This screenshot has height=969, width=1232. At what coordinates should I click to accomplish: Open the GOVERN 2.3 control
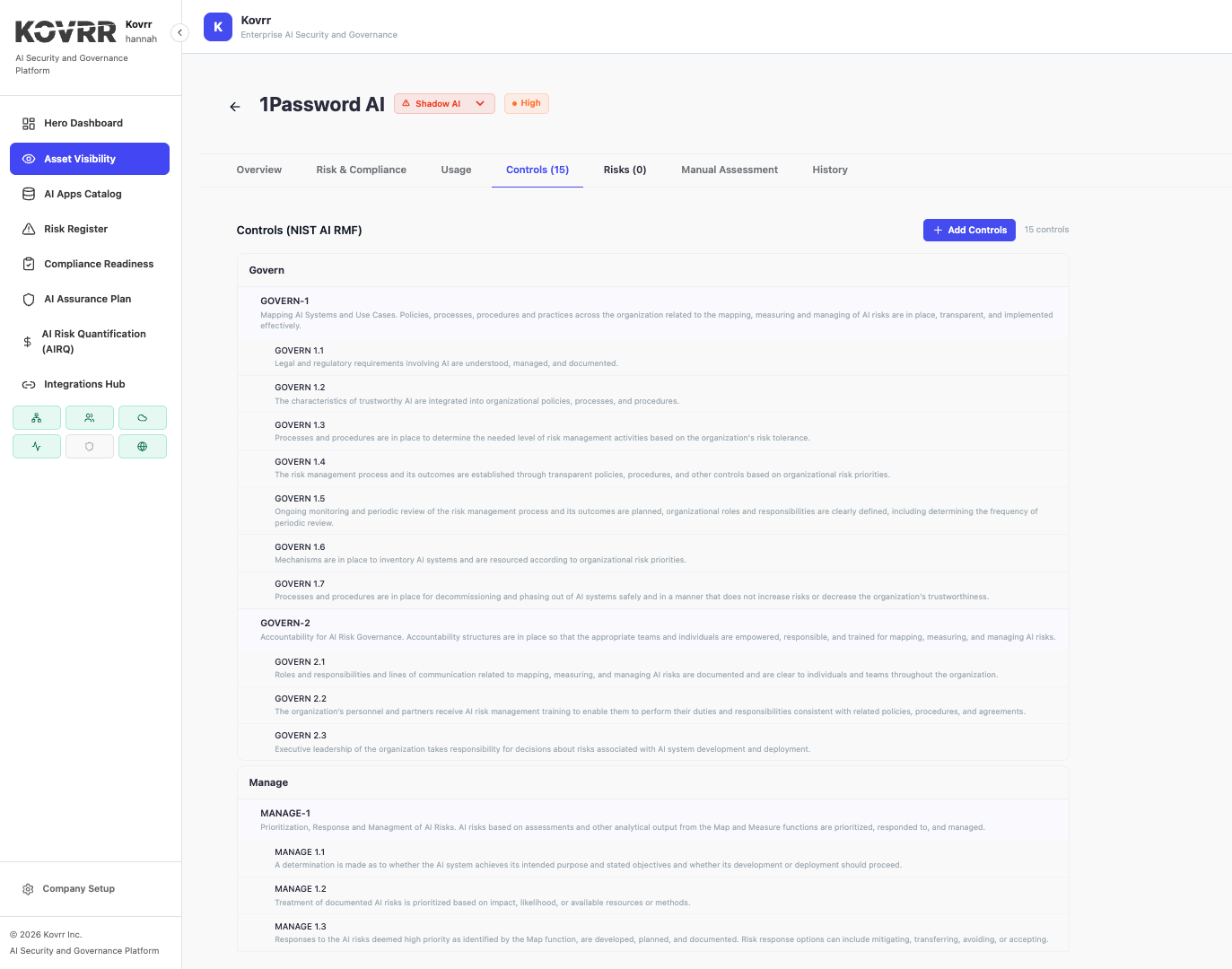click(653, 742)
